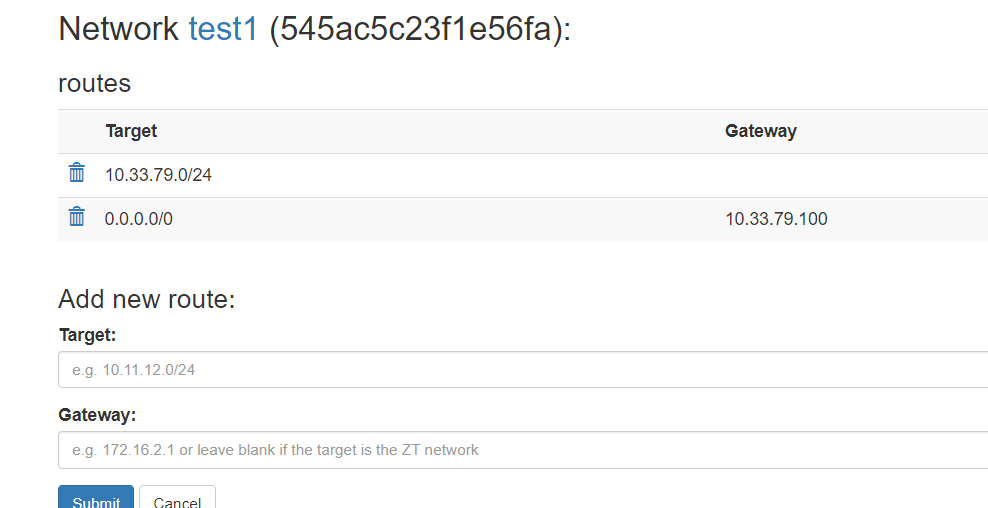Select the 10.33.79.0/24 target cell

pos(158,175)
